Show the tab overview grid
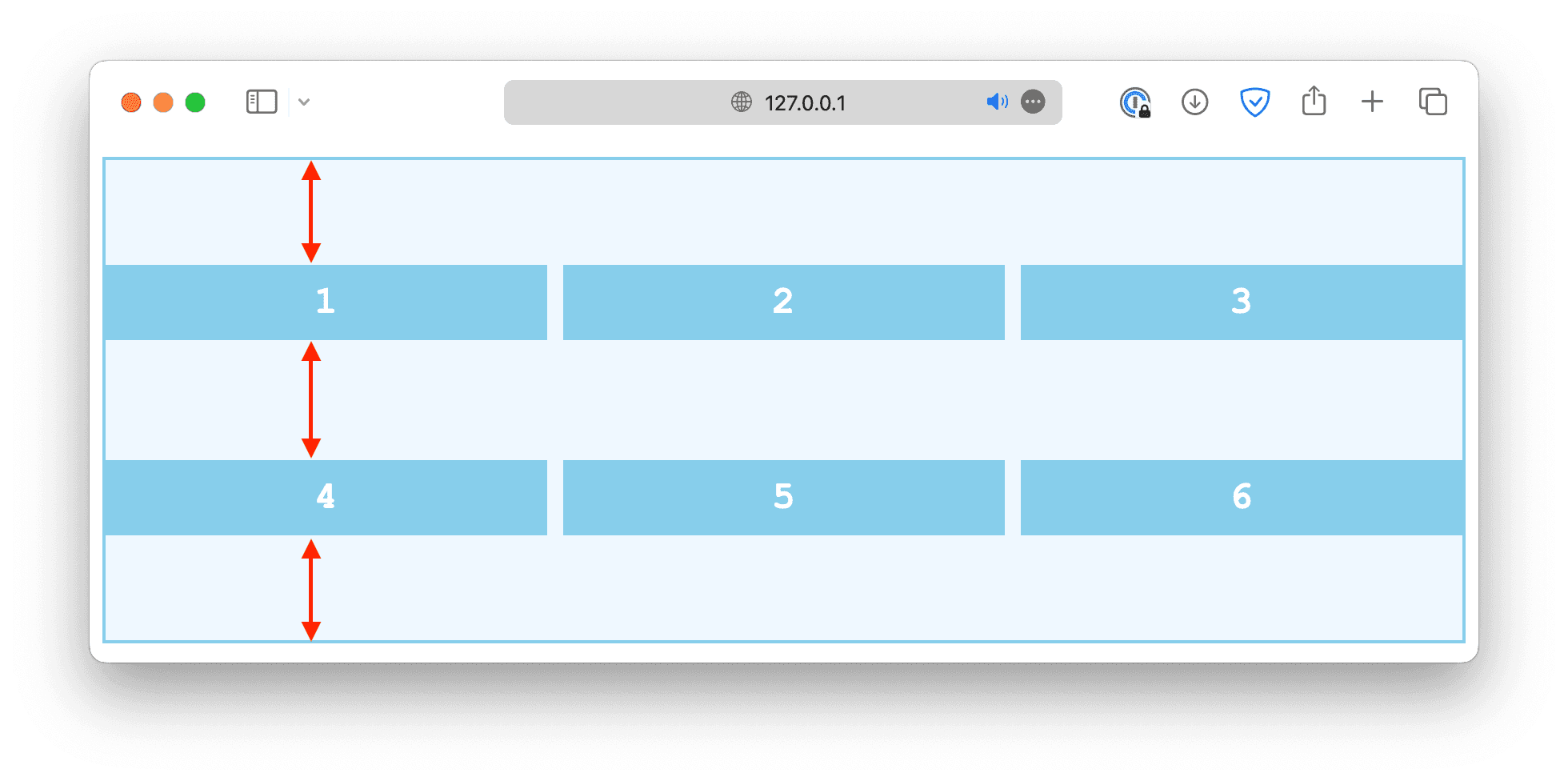1568x781 pixels. (1432, 102)
